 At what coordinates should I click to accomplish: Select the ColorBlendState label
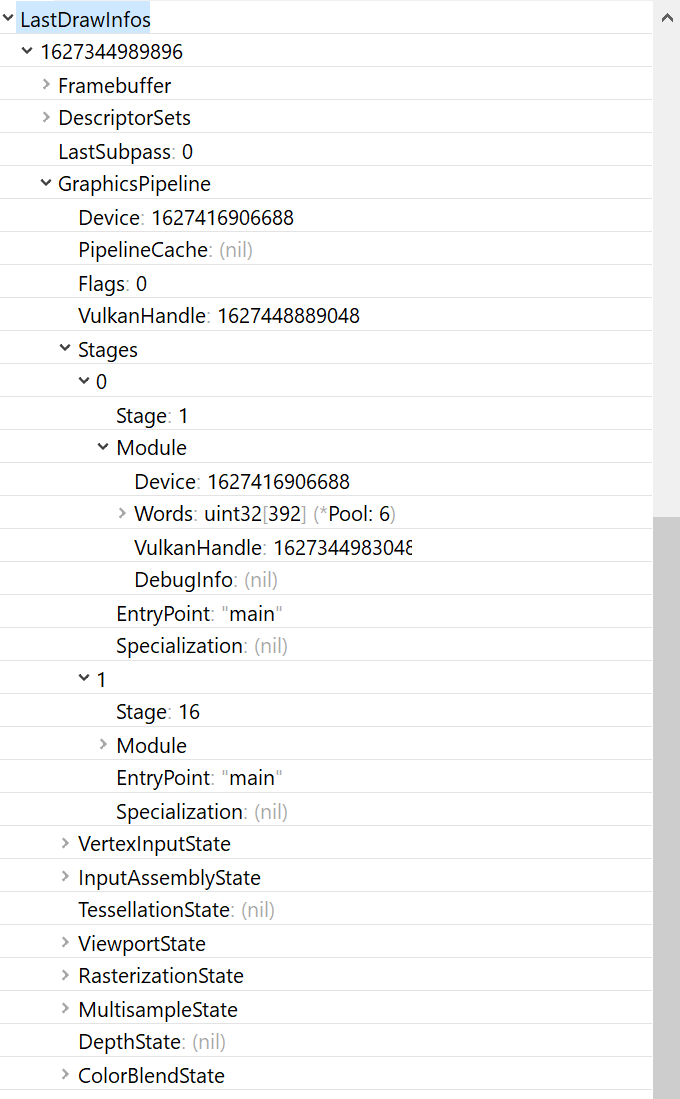151,1075
